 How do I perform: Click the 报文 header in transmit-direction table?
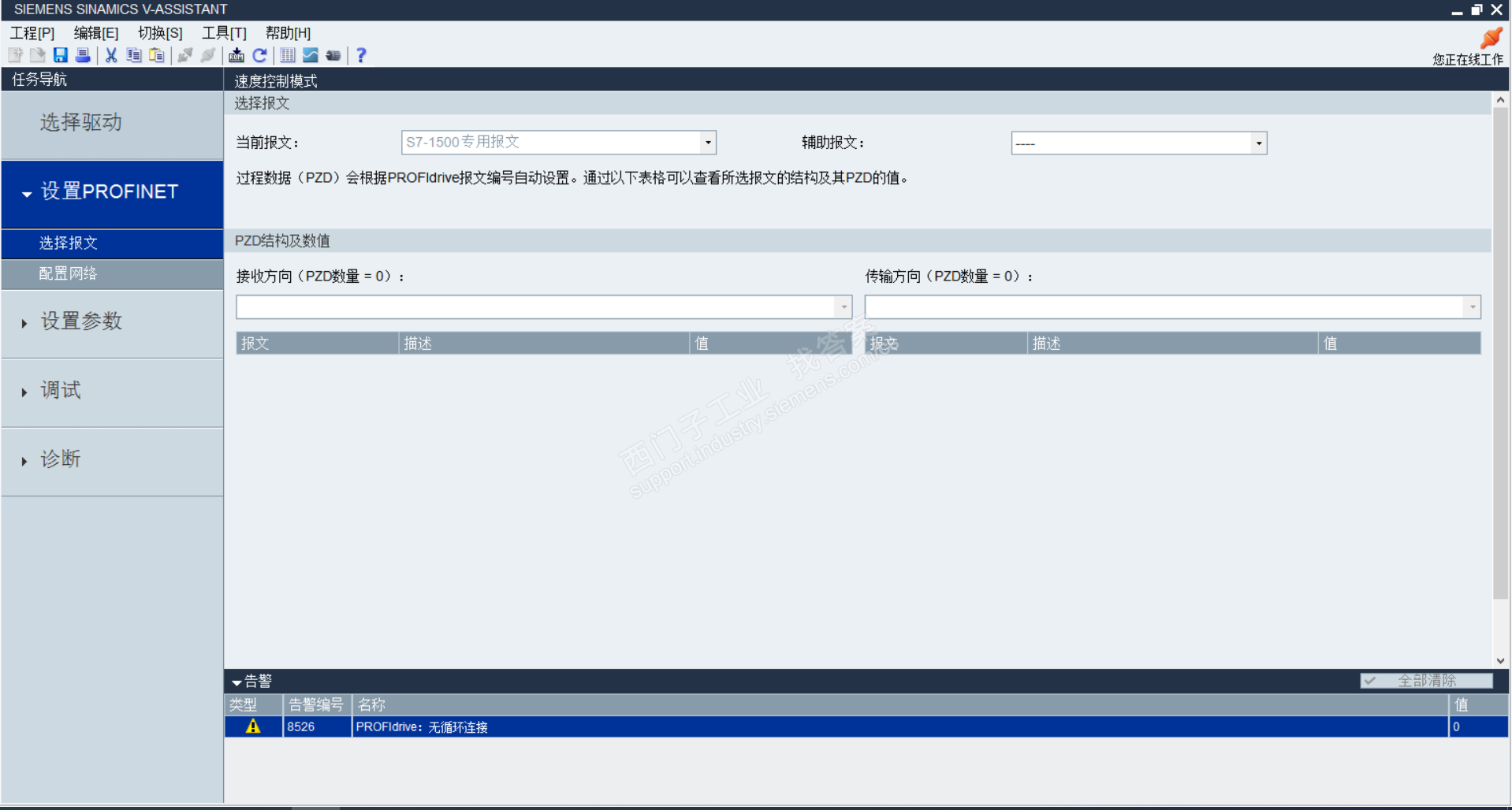[946, 344]
